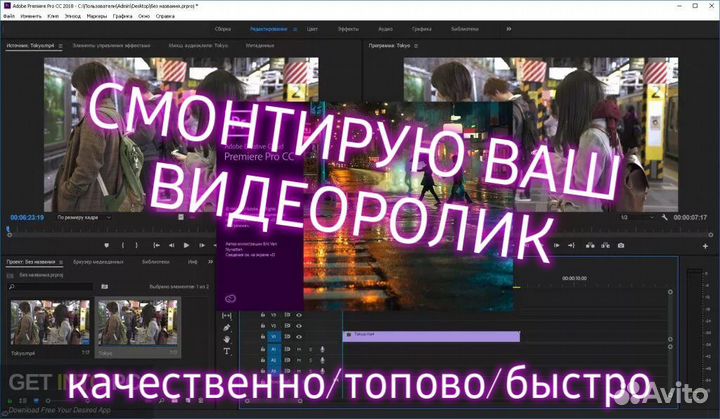Toggle sync lock on V3 track
This screenshot has width=720, height=419.
[287, 315]
